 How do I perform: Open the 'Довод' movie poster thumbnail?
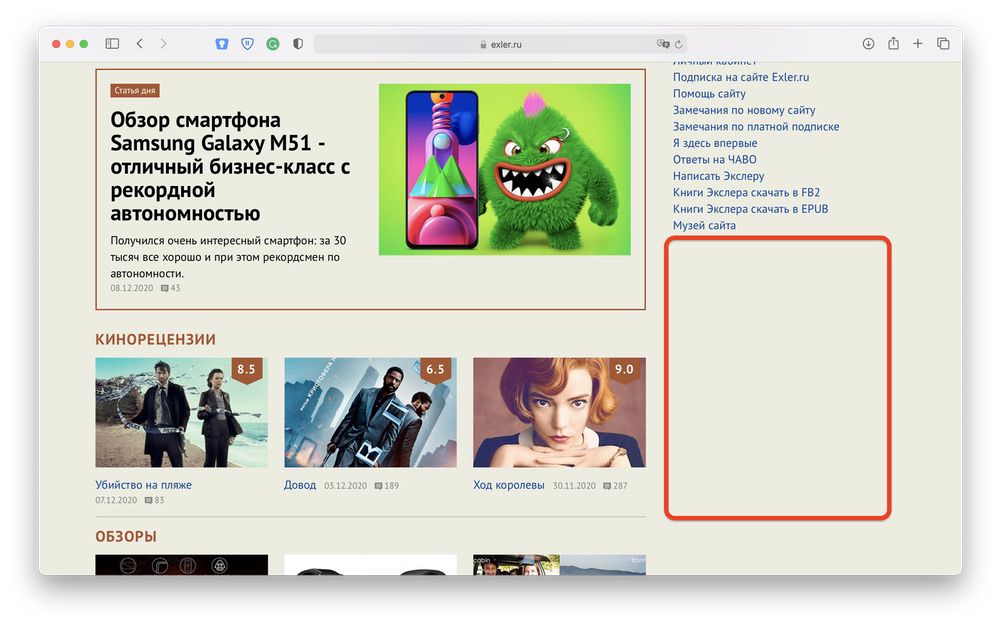[x=371, y=412]
